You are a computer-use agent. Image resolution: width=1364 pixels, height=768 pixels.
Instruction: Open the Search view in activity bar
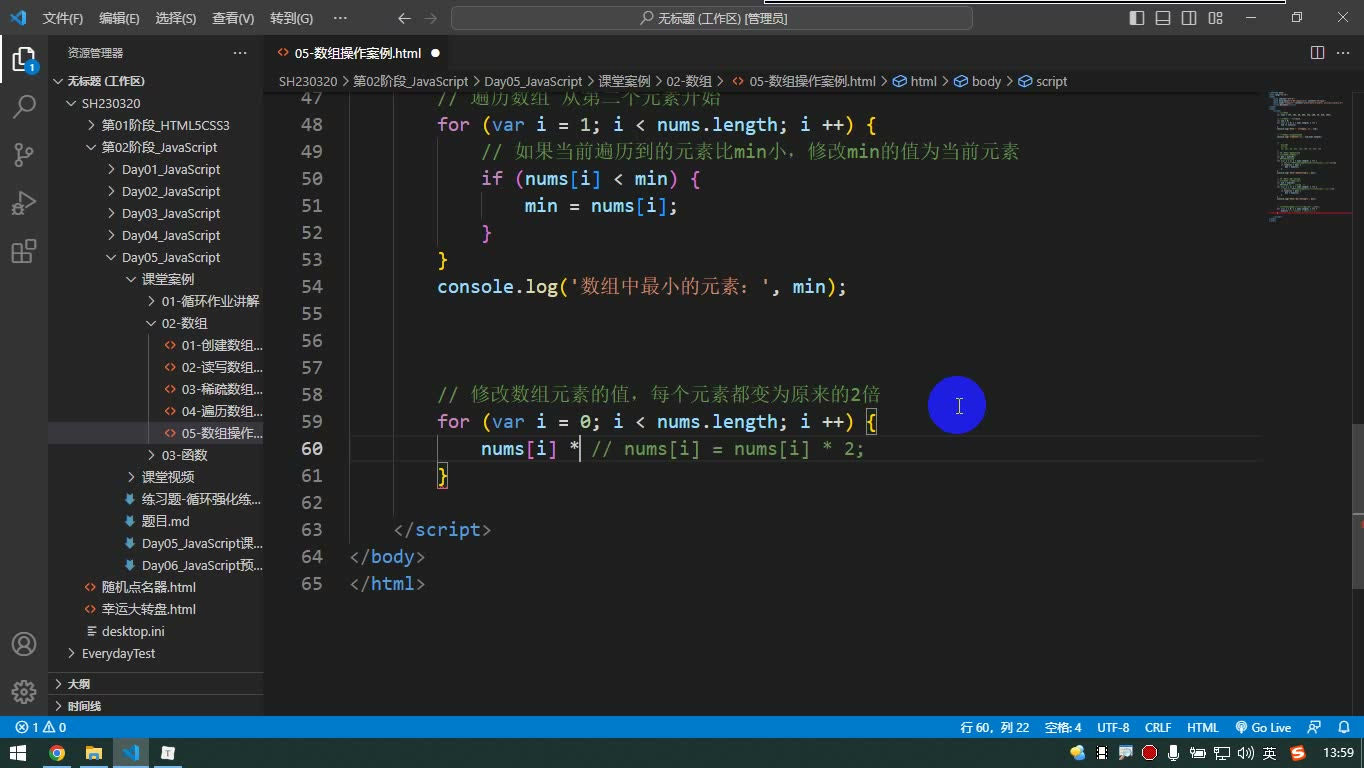[x=24, y=106]
